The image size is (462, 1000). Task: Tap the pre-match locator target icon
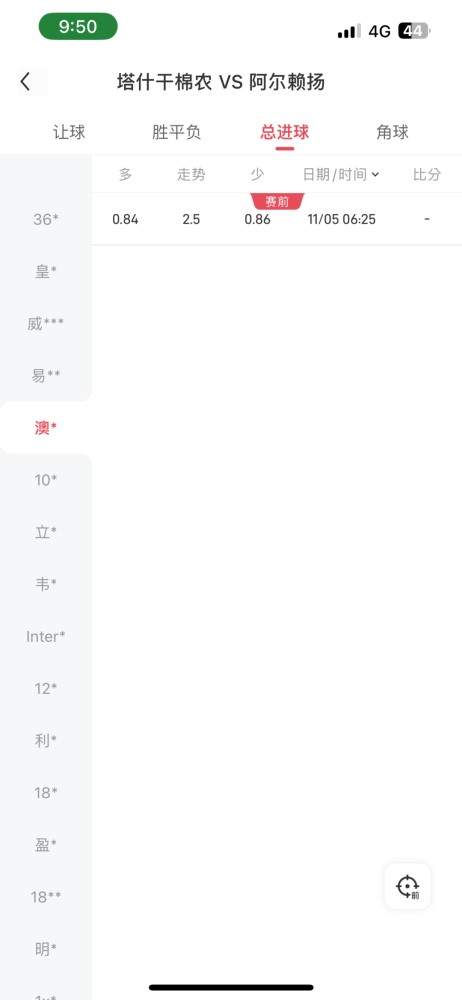pyautogui.click(x=407, y=886)
